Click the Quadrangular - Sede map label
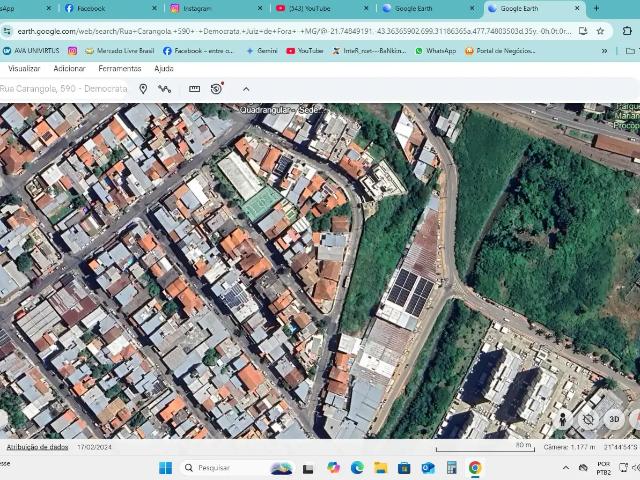The width and height of the screenshot is (640, 480). click(x=280, y=110)
